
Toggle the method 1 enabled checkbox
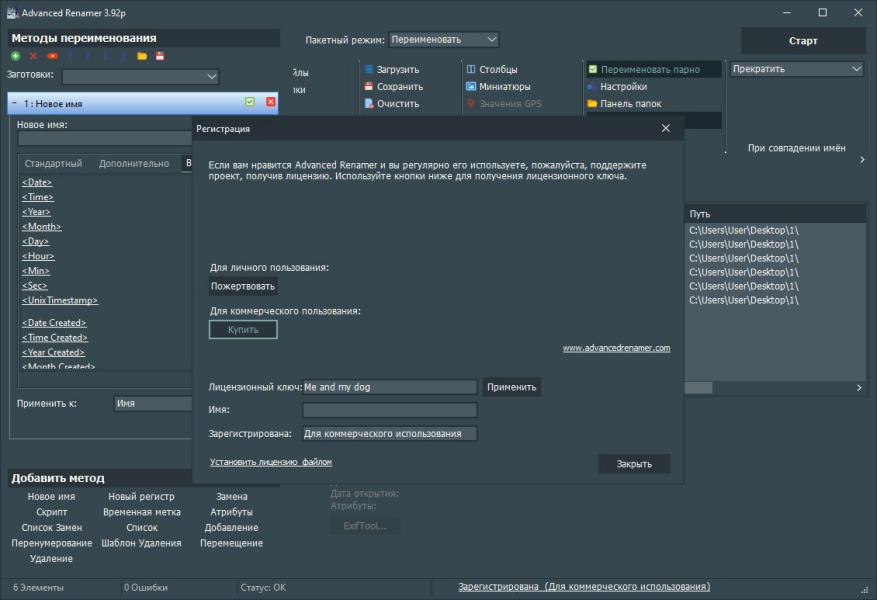(x=250, y=102)
